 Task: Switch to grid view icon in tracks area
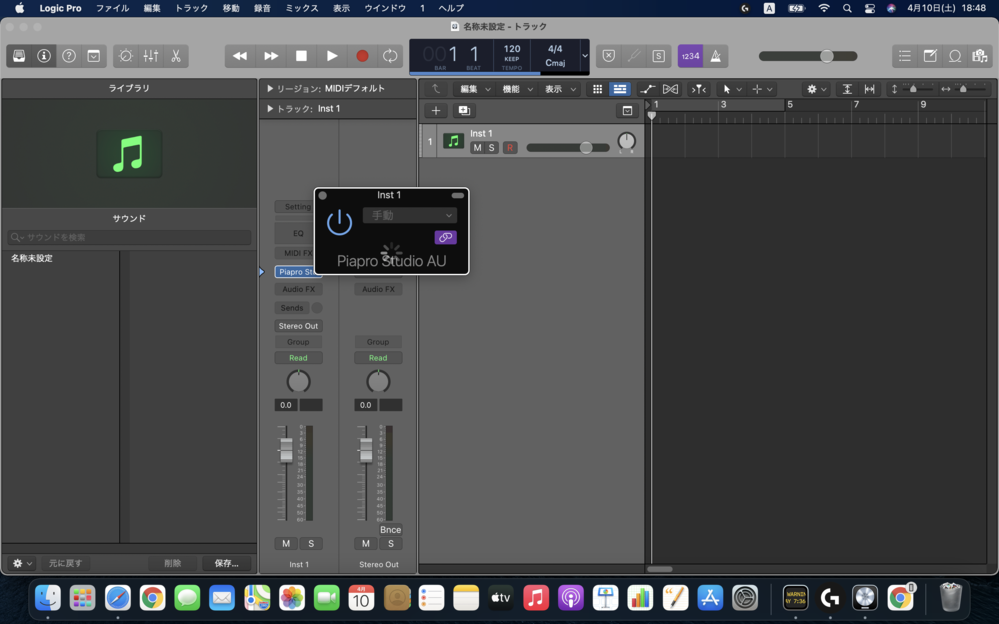(597, 89)
